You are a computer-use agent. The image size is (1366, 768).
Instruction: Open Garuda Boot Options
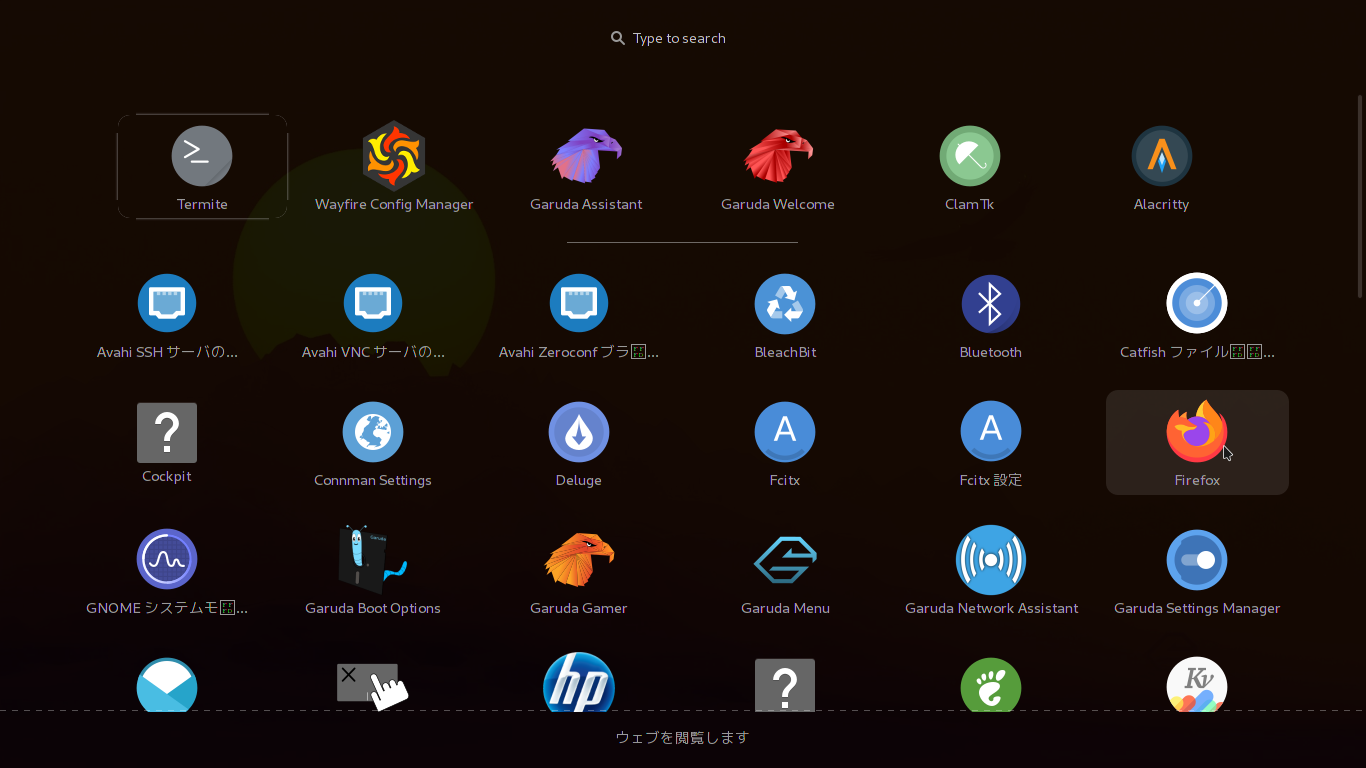373,570
